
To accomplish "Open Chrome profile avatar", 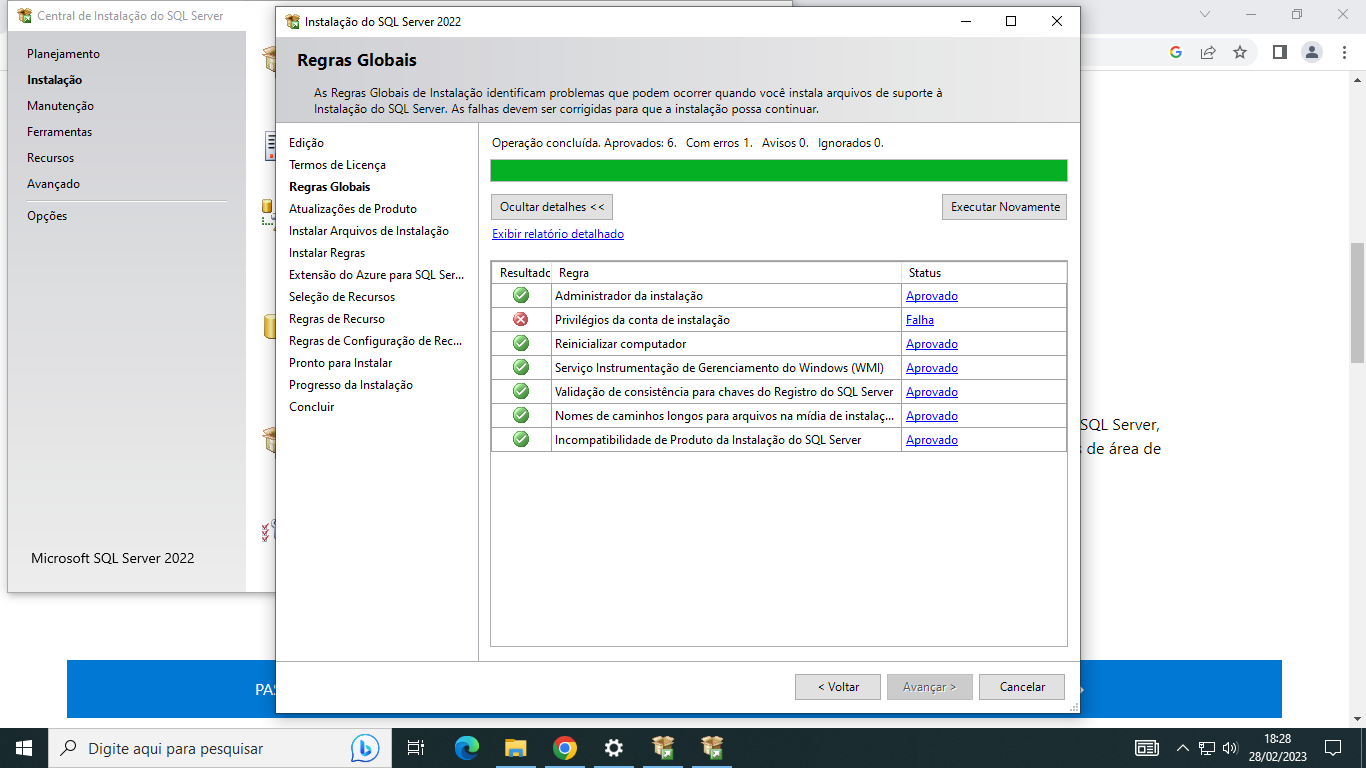I will 1313,52.
